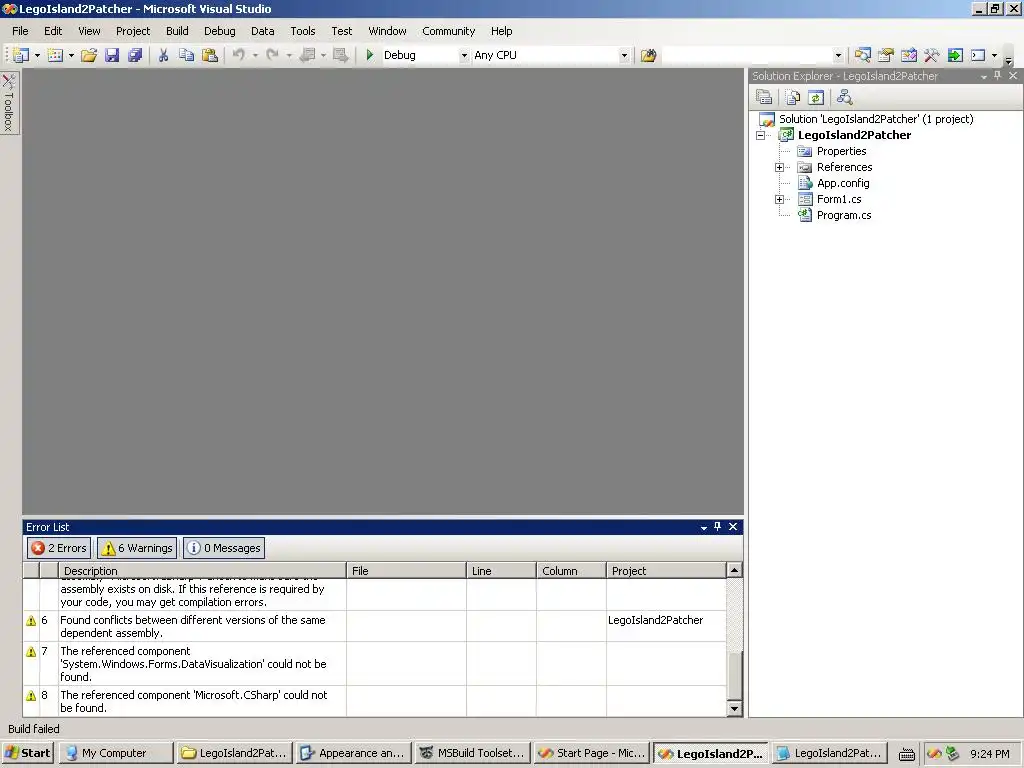Expand the Form1.cs node
Image resolution: width=1024 pixels, height=768 pixels.
(779, 199)
